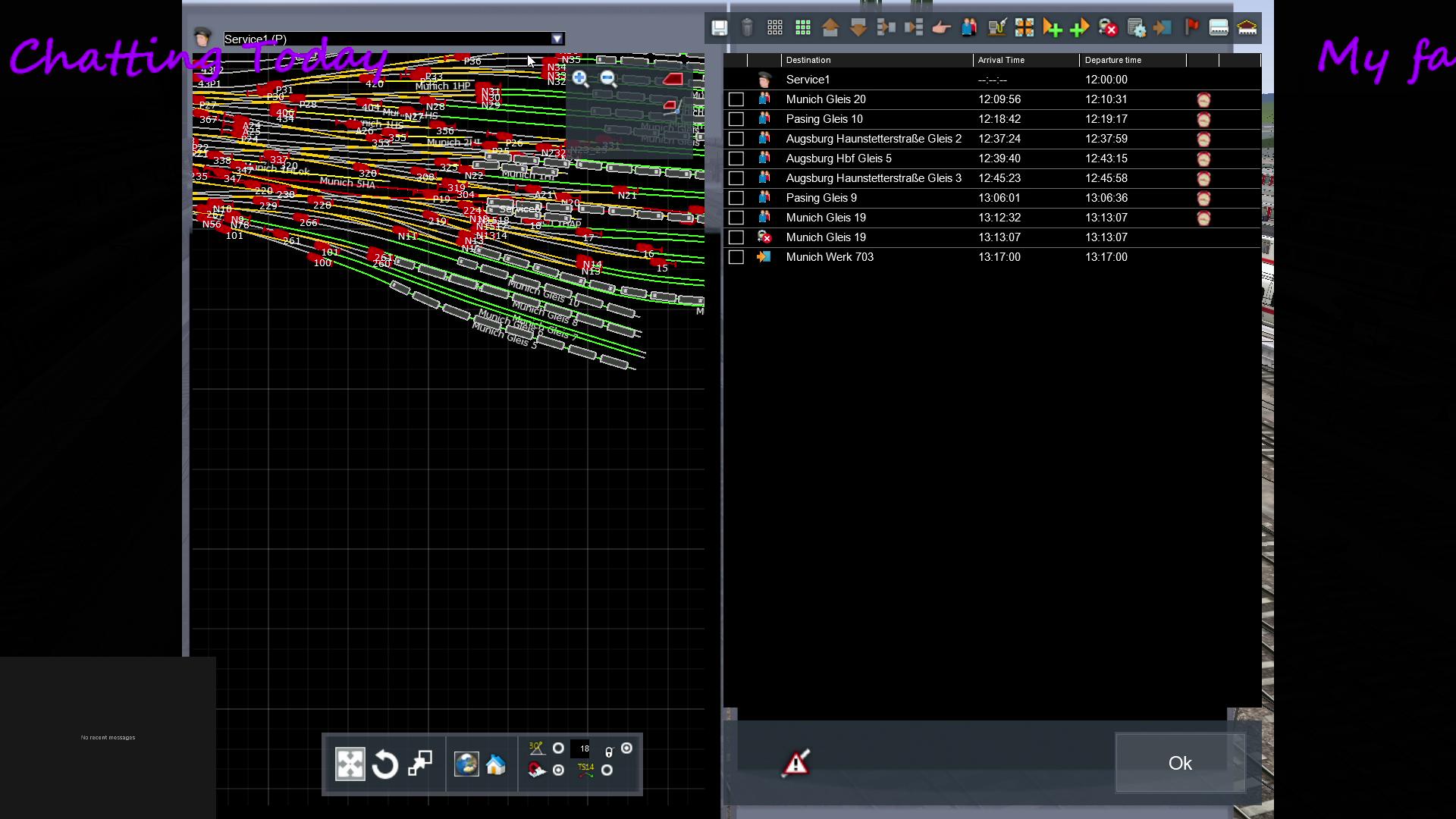Tick the checkbox for Munich Gleis 20
Image resolution: width=1456 pixels, height=819 pixels.
736,99
